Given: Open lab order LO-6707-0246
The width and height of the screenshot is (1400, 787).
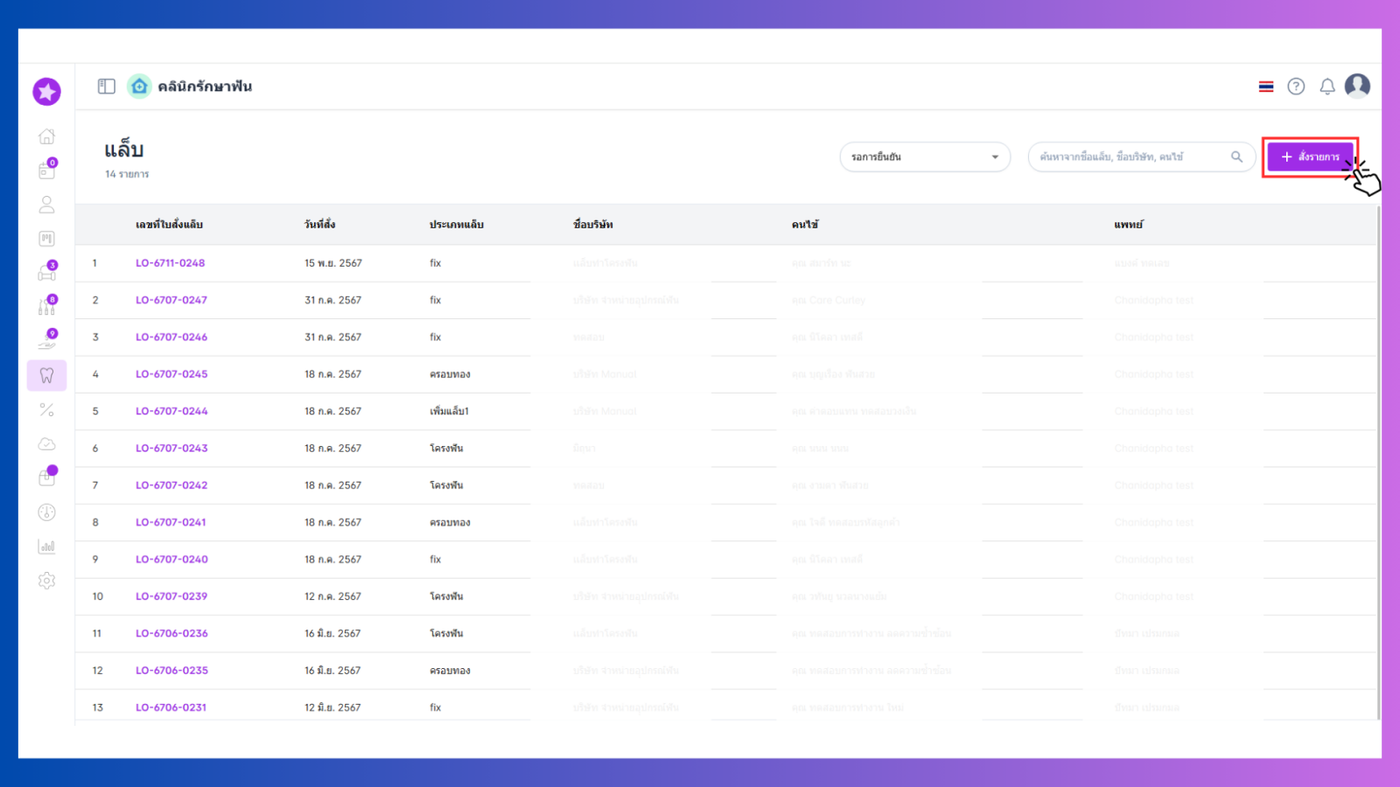Looking at the screenshot, I should [x=171, y=337].
